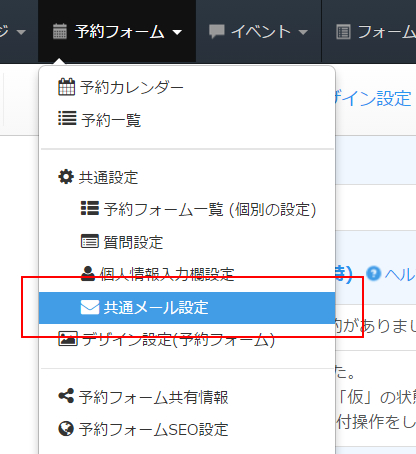The image size is (416, 454).
Task: Click the list icon beside 予約一覧
Action: (x=67, y=118)
